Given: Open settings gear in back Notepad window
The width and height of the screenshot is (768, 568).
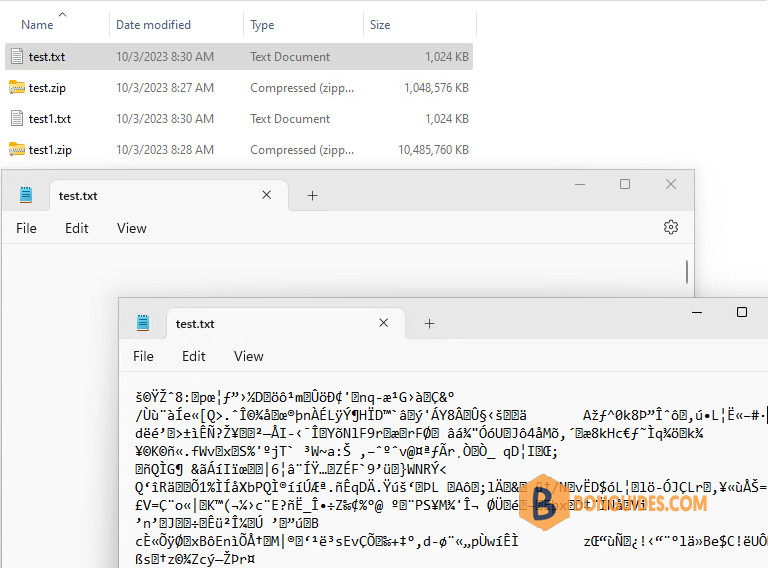Looking at the screenshot, I should pyautogui.click(x=671, y=227).
